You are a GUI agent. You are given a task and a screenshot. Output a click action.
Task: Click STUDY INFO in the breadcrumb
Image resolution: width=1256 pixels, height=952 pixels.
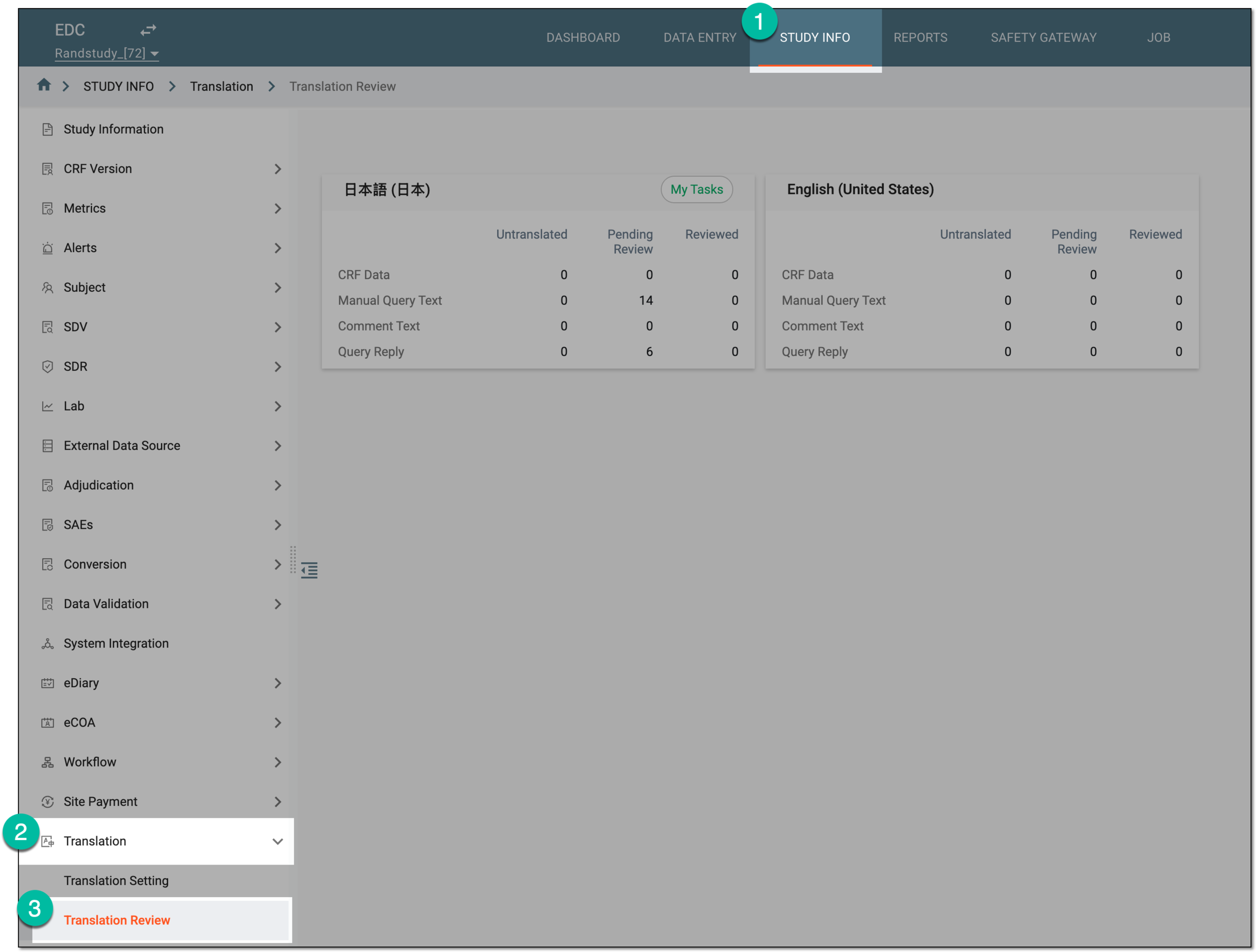click(x=119, y=86)
